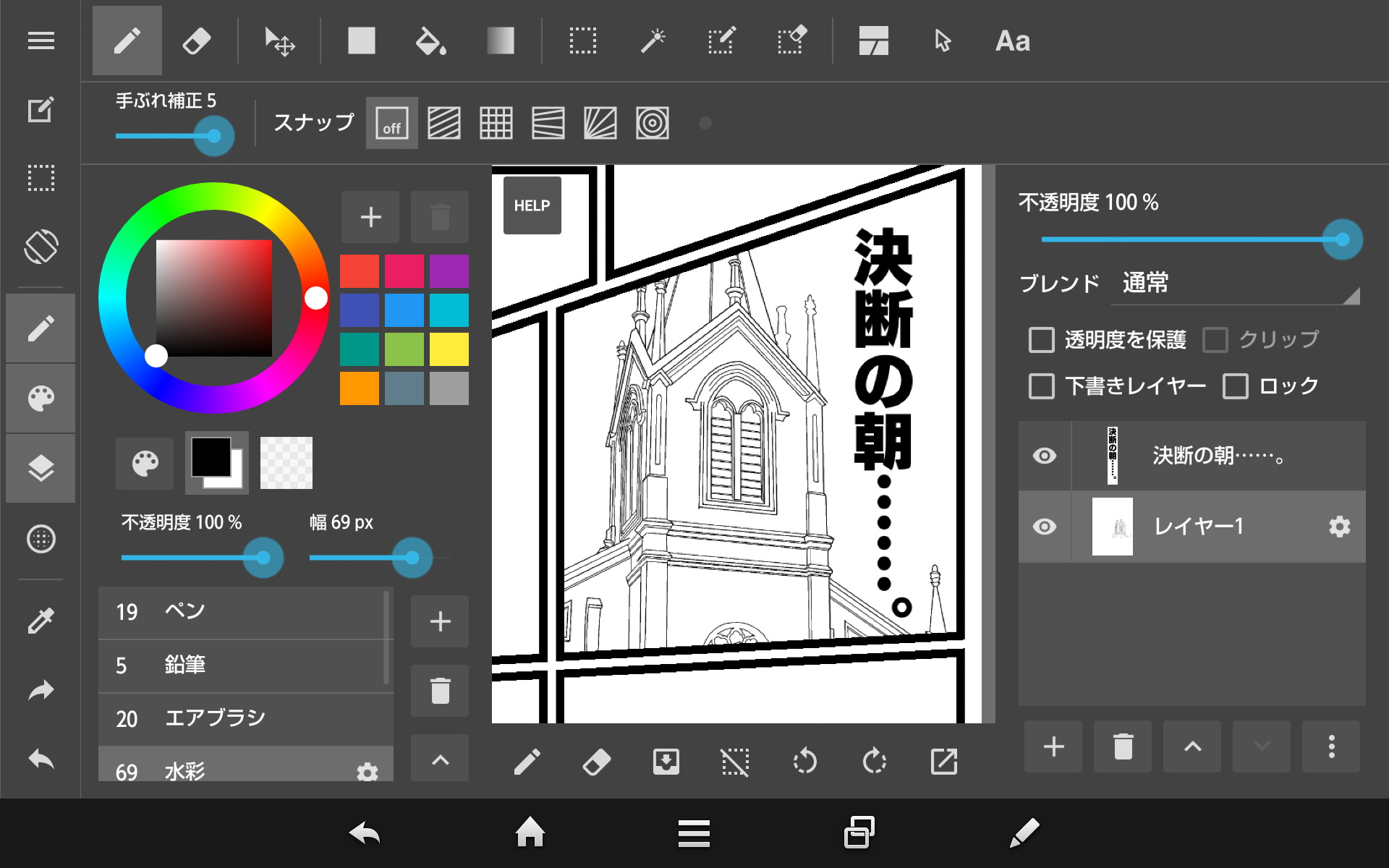Open the hamburger menu at top left

(41, 41)
